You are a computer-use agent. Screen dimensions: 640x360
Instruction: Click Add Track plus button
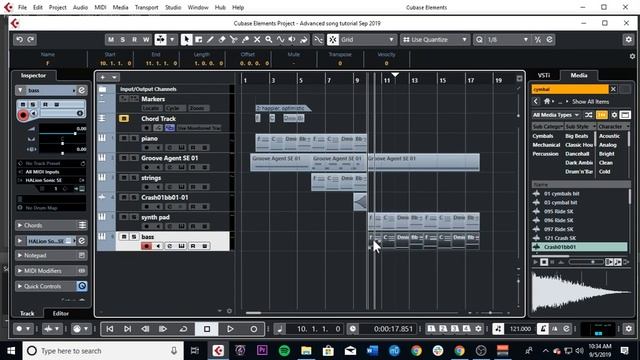(102, 77)
